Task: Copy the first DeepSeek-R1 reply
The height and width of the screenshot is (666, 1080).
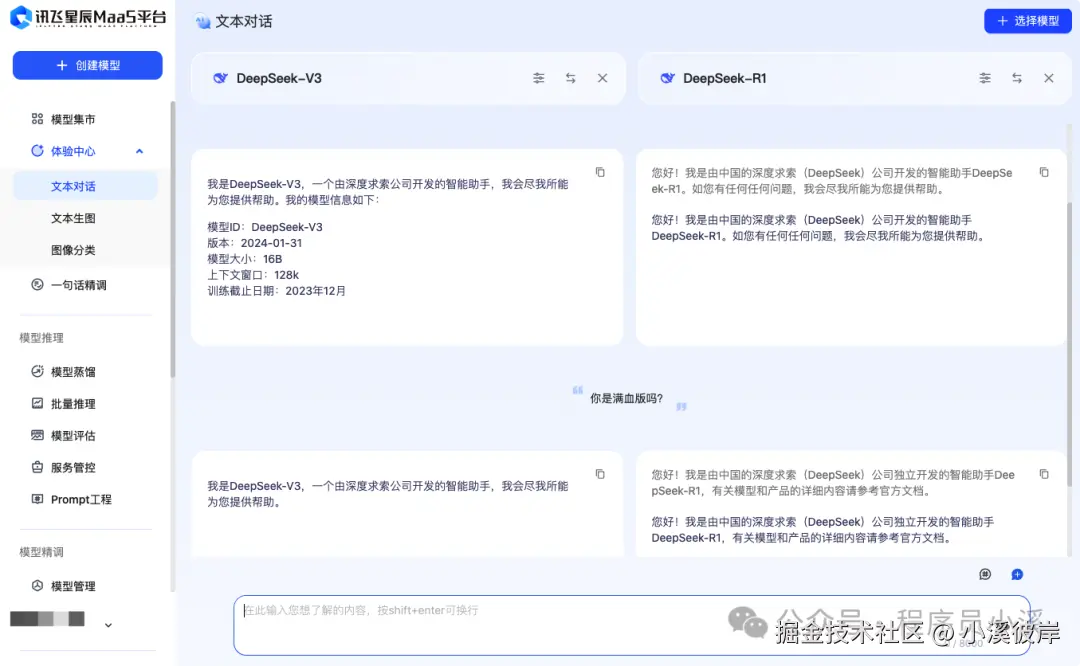Action: pyautogui.click(x=1044, y=172)
